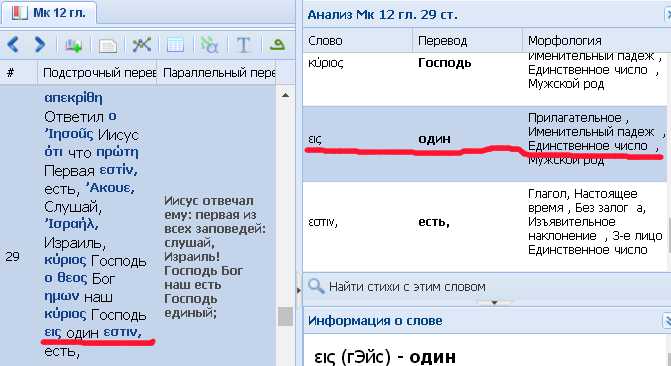Click the book with green arrow icon

coord(73,45)
